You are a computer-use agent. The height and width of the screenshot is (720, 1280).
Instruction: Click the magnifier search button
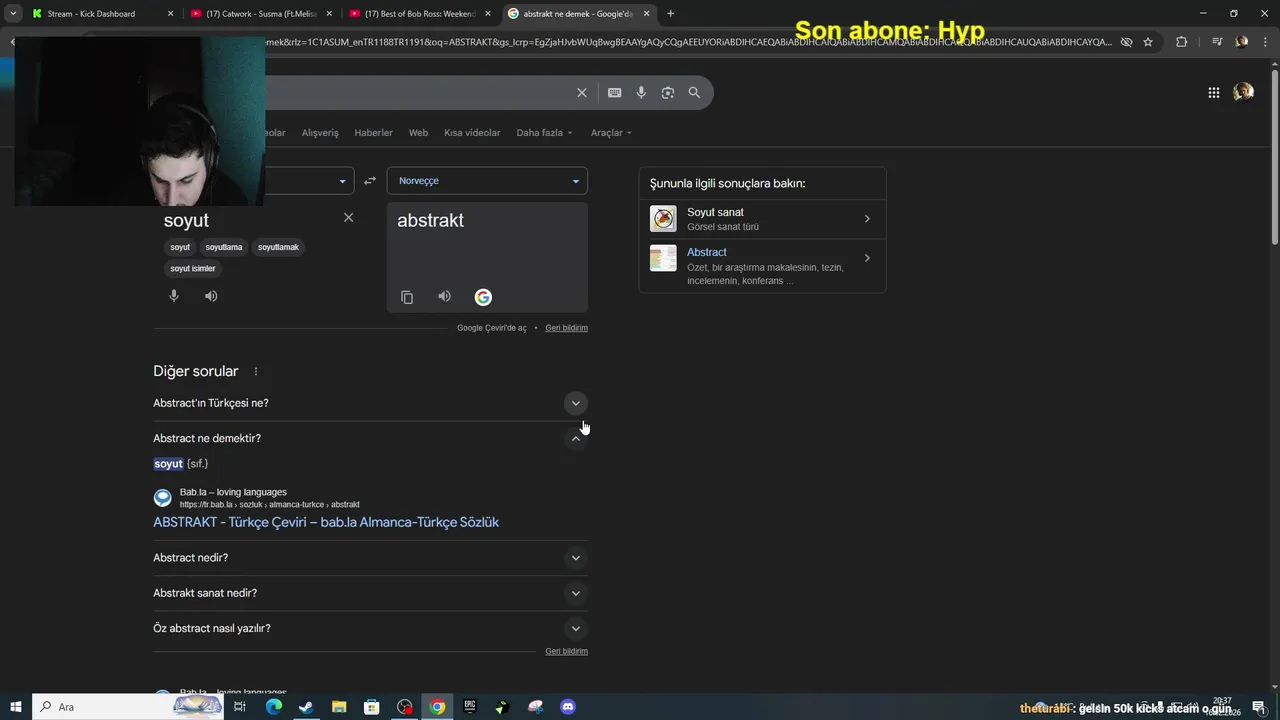pyautogui.click(x=694, y=92)
